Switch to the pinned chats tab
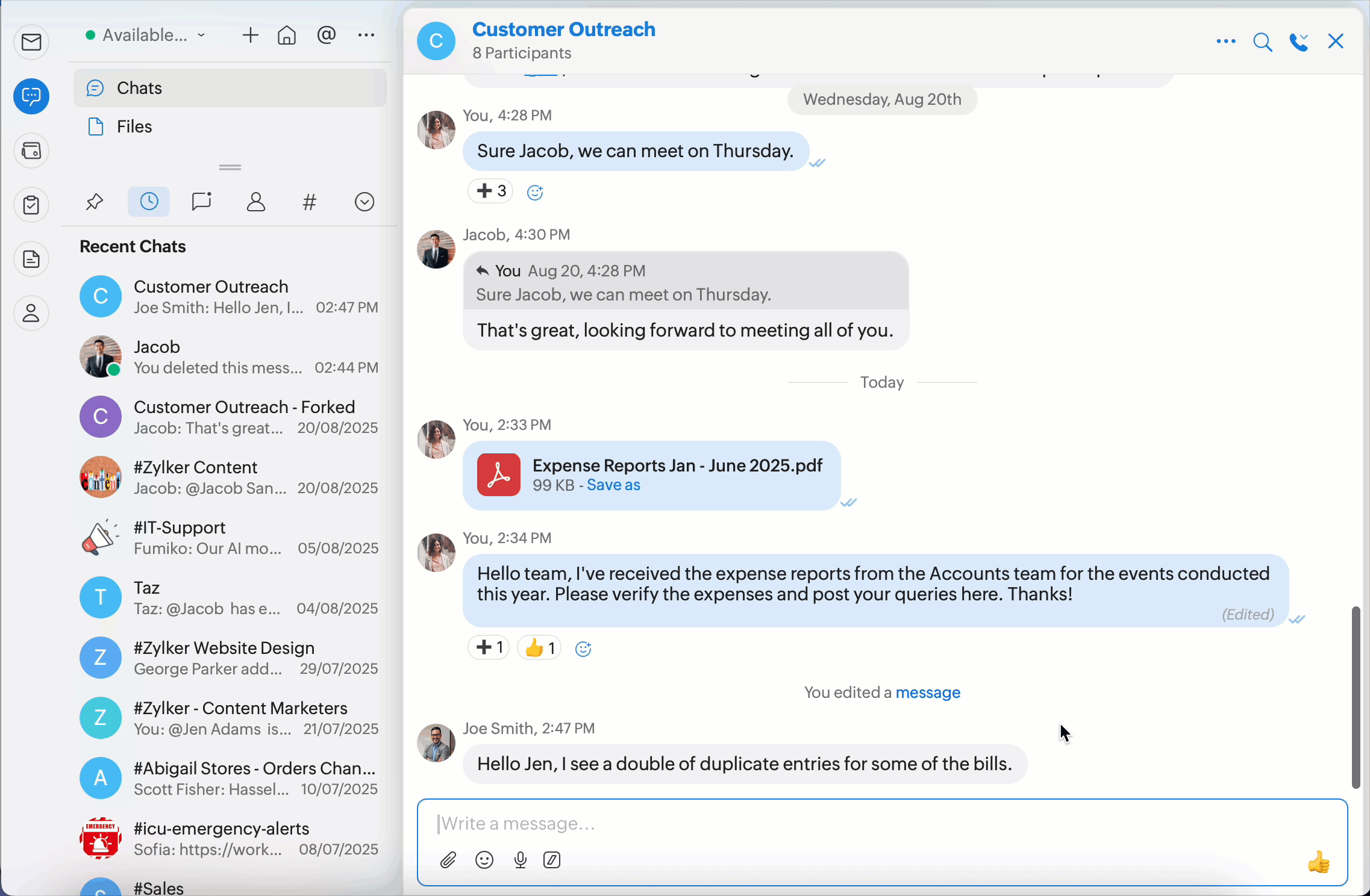This screenshot has height=896, width=1370. [x=95, y=202]
